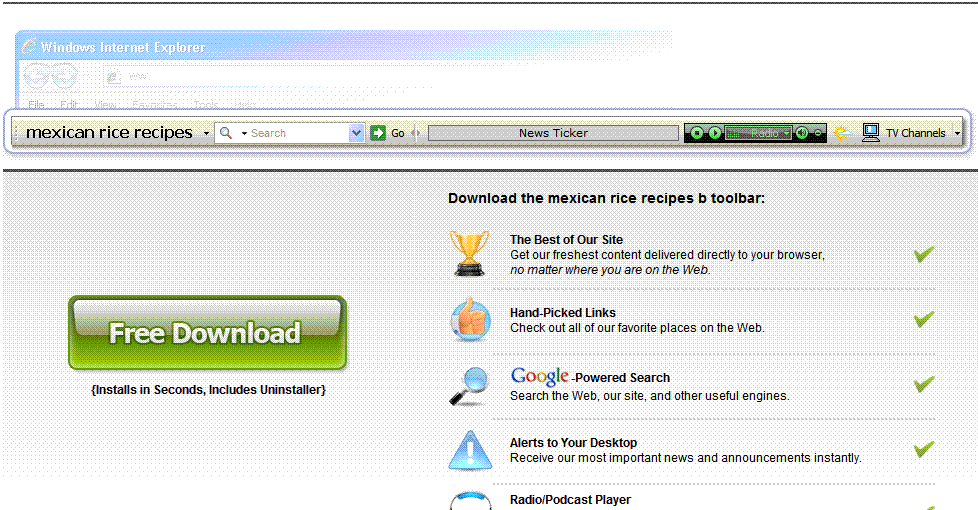Click the radio volume speaker icon
The image size is (978, 510).
[x=802, y=133]
